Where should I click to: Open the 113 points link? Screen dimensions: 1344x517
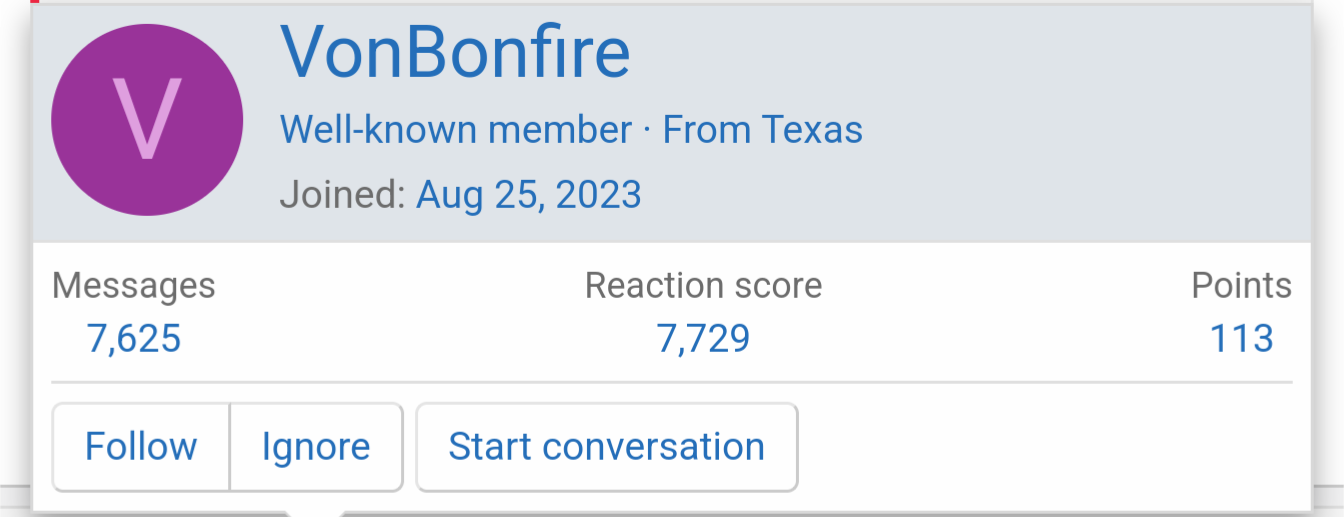click(x=1241, y=339)
